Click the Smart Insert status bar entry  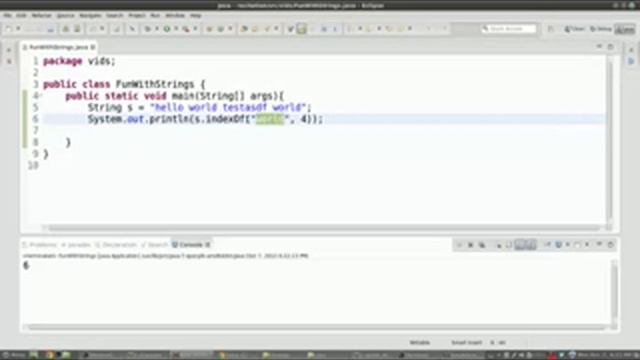(467, 343)
